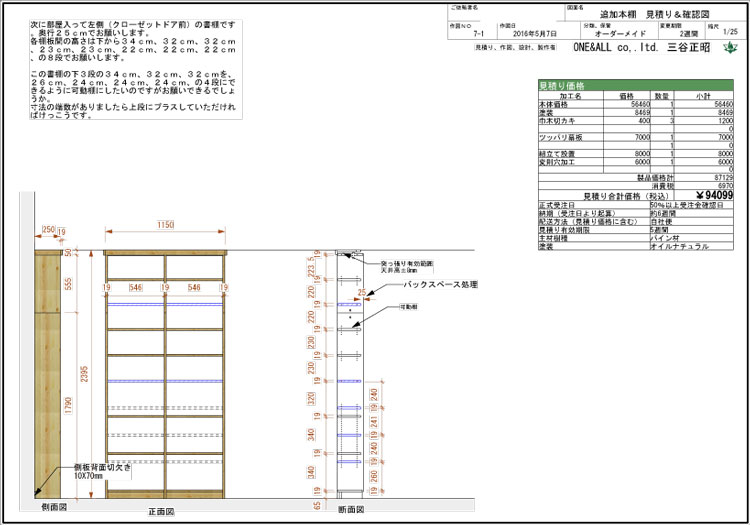
Task: Click the '見積り、作図、設計、製作者' label
Action: click(x=515, y=47)
